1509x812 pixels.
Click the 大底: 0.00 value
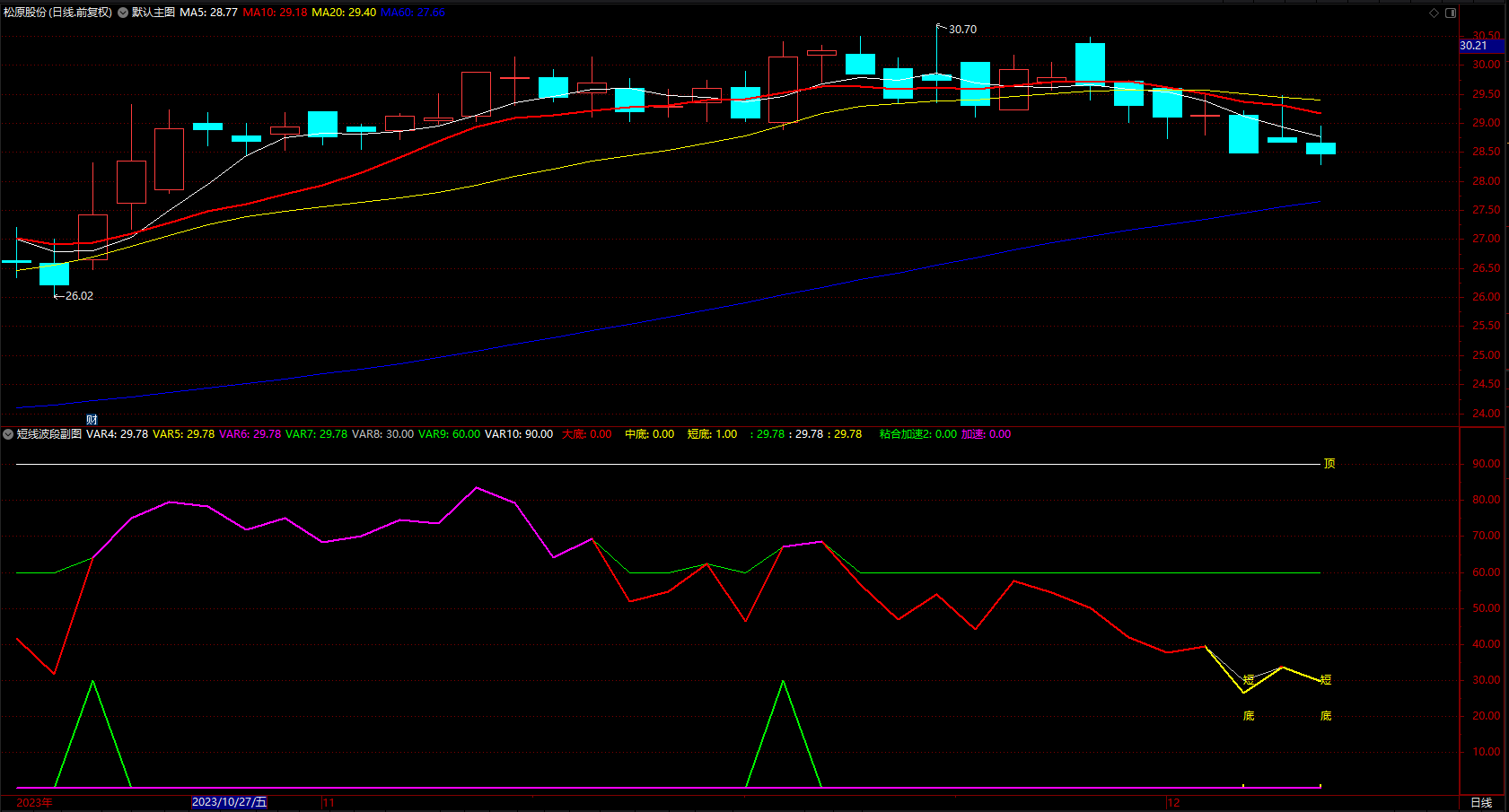[x=587, y=434]
